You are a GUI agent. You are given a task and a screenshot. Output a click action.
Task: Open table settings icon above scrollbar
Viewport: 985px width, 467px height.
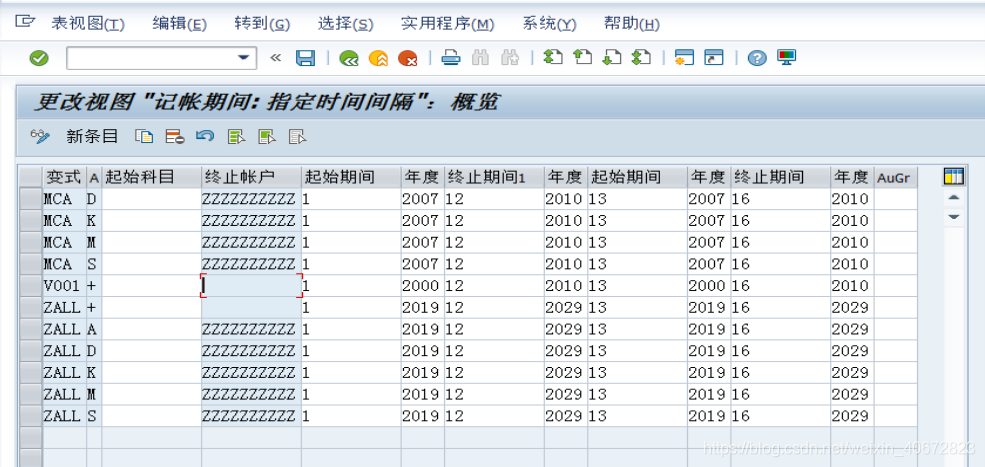pos(954,177)
